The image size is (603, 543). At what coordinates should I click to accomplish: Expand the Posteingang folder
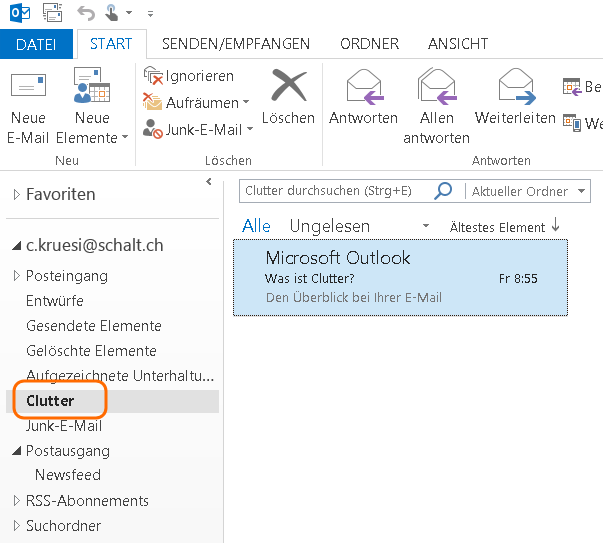click(16, 276)
